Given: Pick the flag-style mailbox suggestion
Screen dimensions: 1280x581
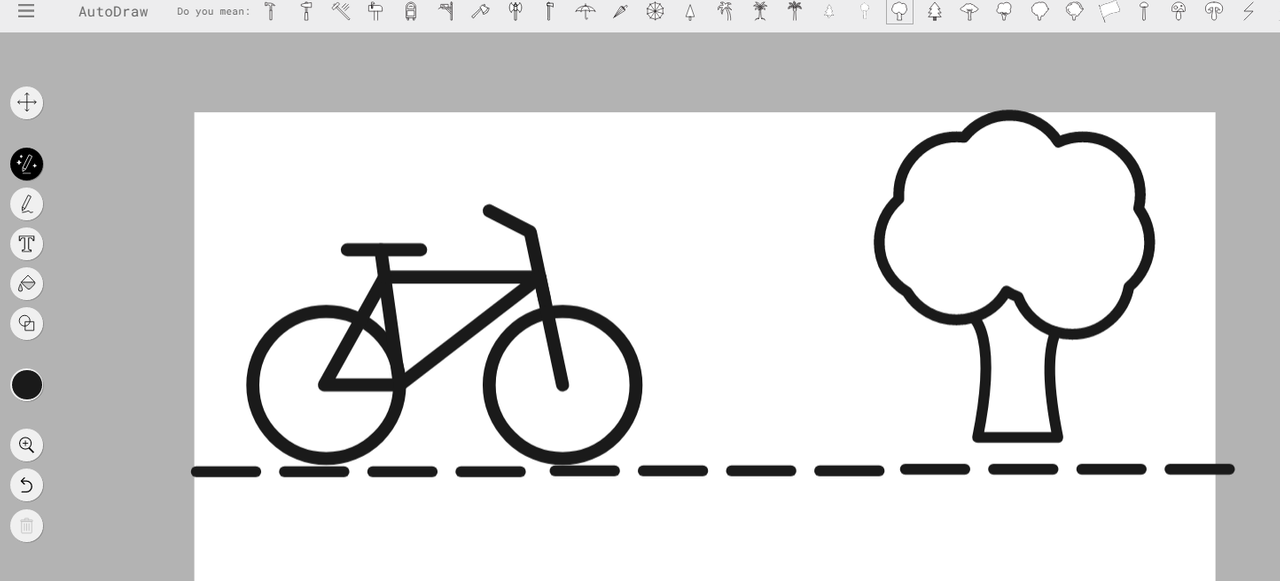Looking at the screenshot, I should click(x=375, y=11).
